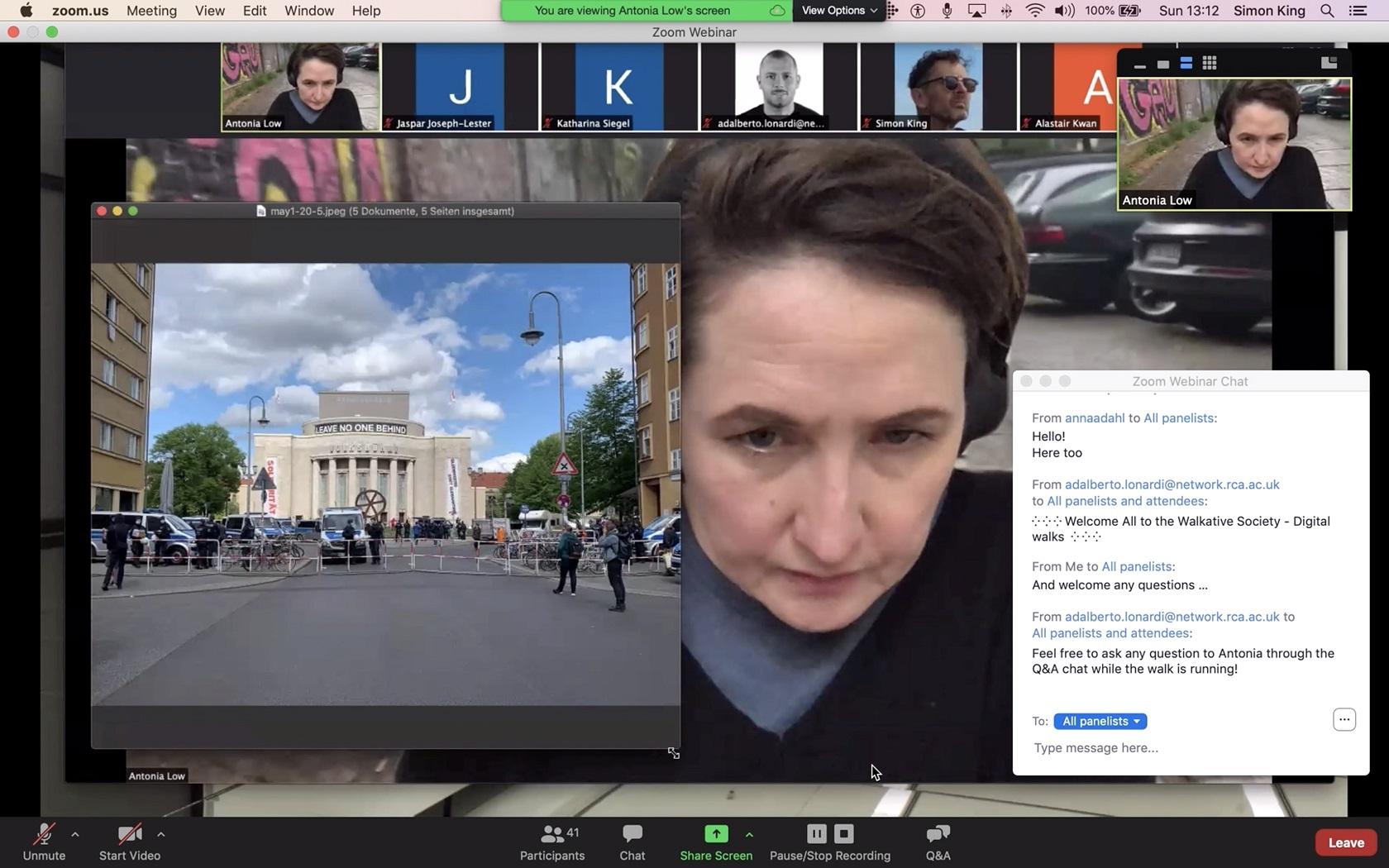This screenshot has width=1389, height=868.
Task: Open the Meeting menu
Action: tap(151, 11)
